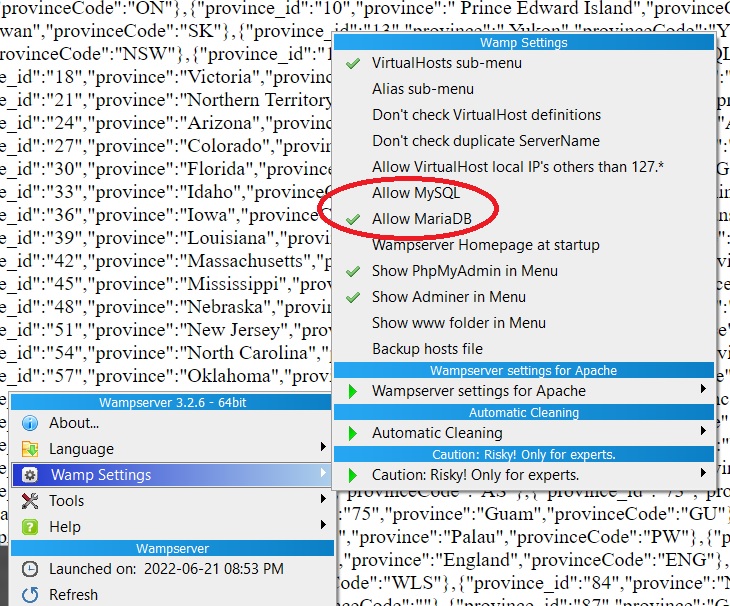The image size is (730, 606).
Task: Expand the Help submenu arrow
Action: pos(323,525)
